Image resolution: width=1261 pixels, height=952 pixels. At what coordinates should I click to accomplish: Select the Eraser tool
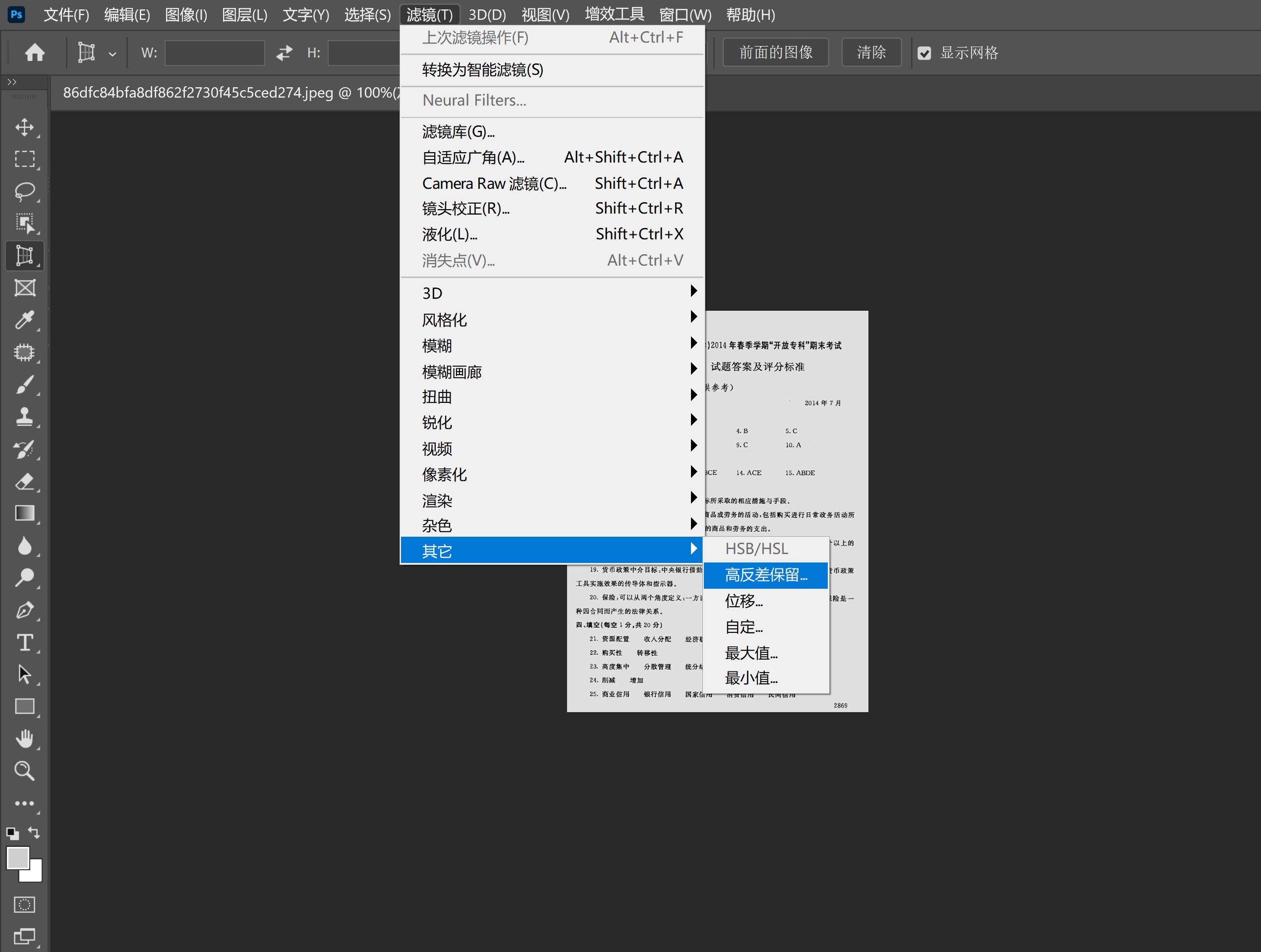(24, 482)
